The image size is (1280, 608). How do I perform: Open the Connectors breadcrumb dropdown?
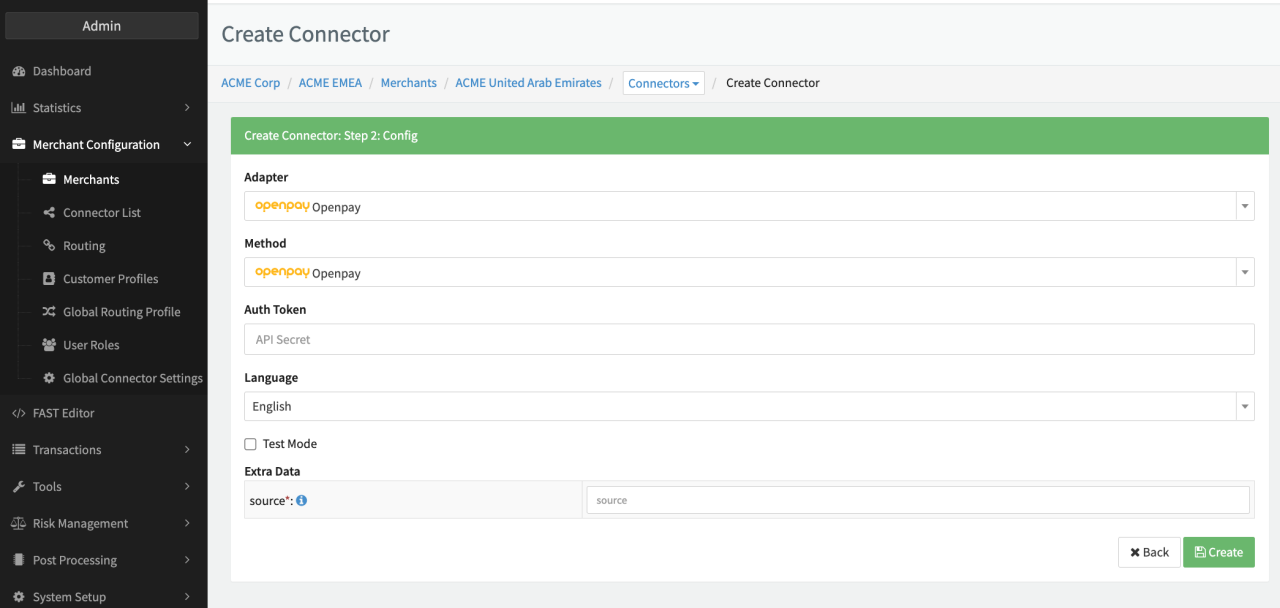click(664, 84)
